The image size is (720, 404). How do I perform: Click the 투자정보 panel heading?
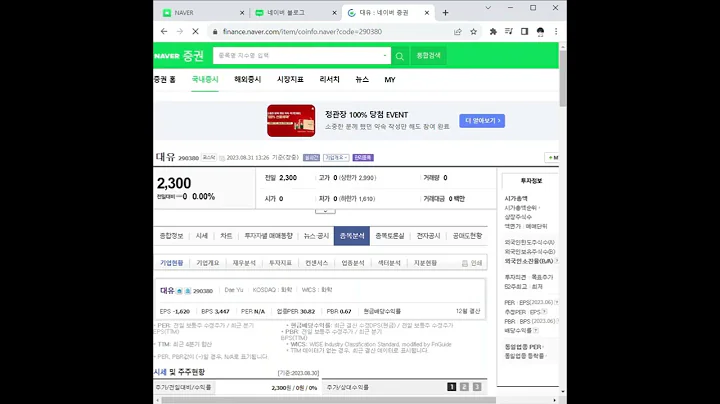coord(531,181)
